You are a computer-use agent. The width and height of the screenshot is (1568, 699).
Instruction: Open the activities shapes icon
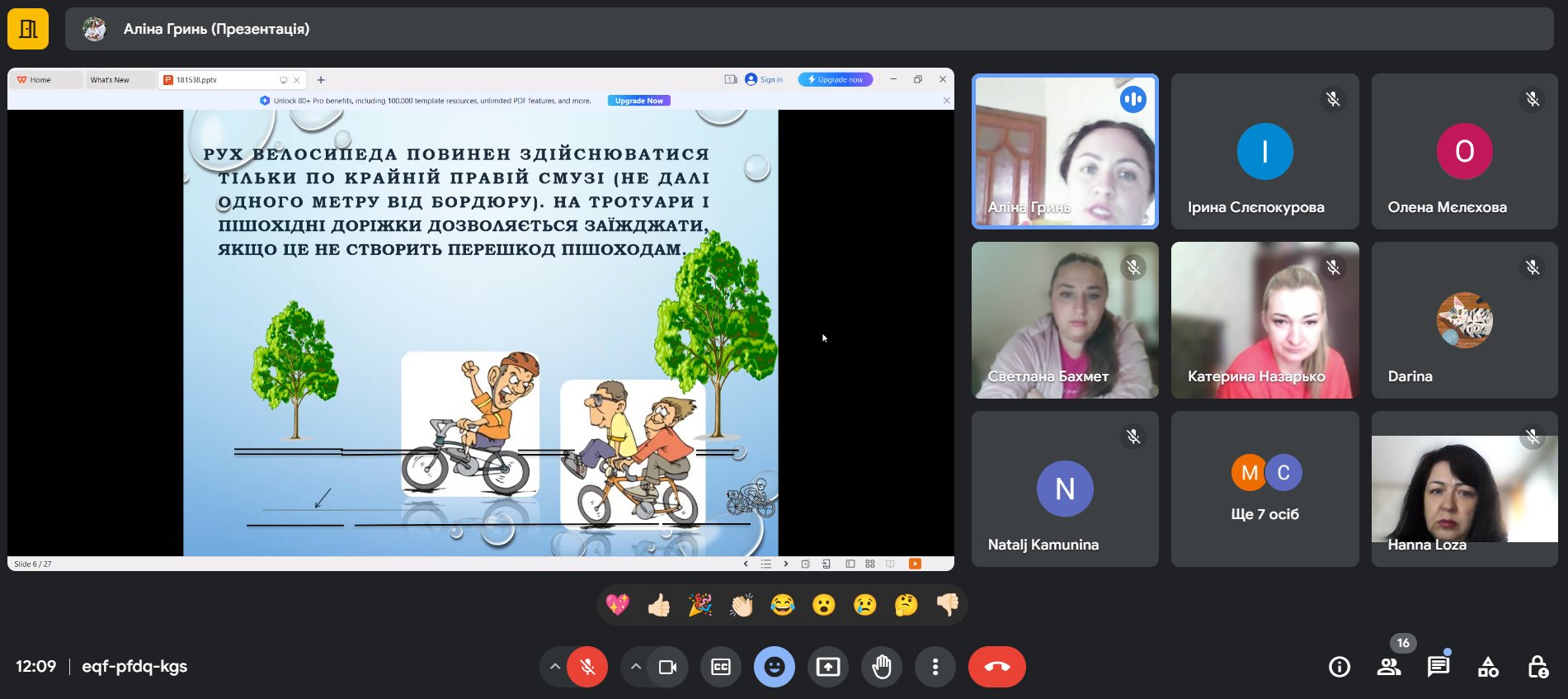click(1488, 667)
